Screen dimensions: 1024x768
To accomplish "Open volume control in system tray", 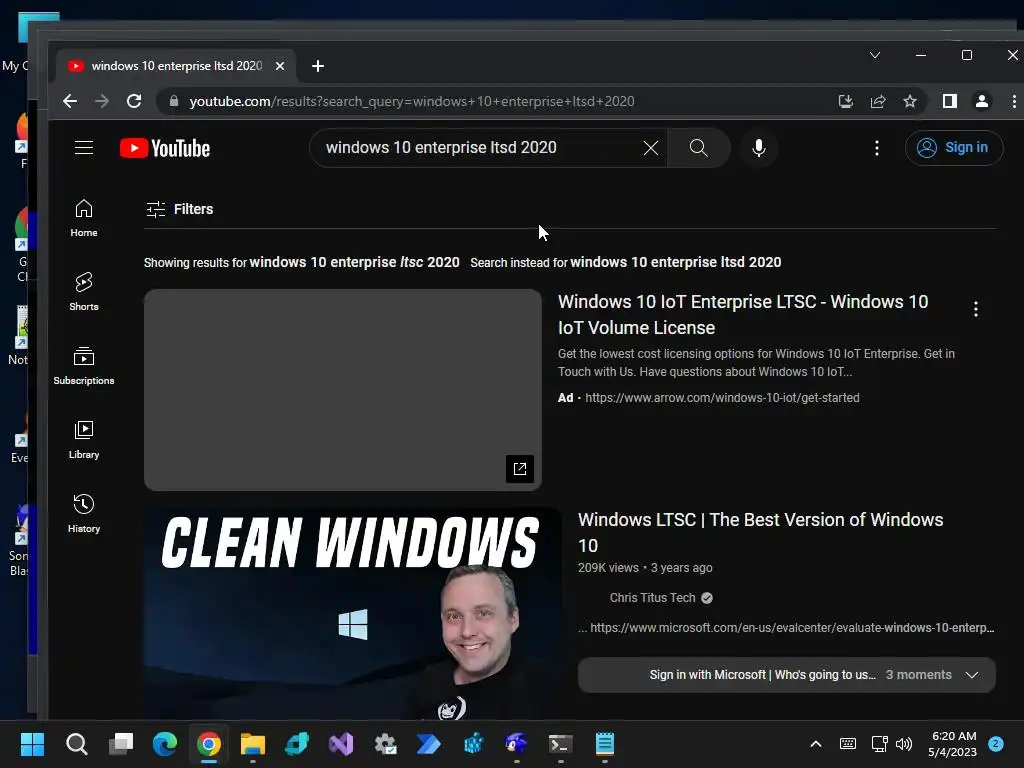I will [x=904, y=744].
